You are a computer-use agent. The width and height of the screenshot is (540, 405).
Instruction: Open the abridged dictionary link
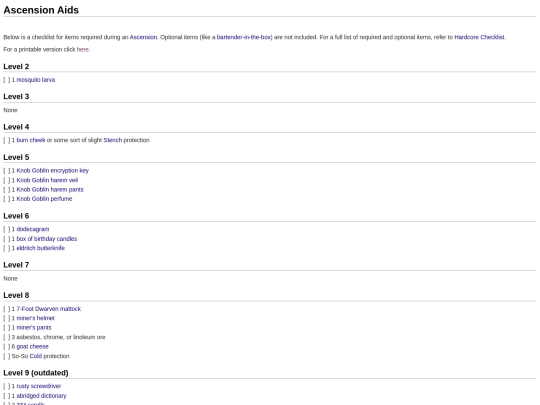(41, 396)
